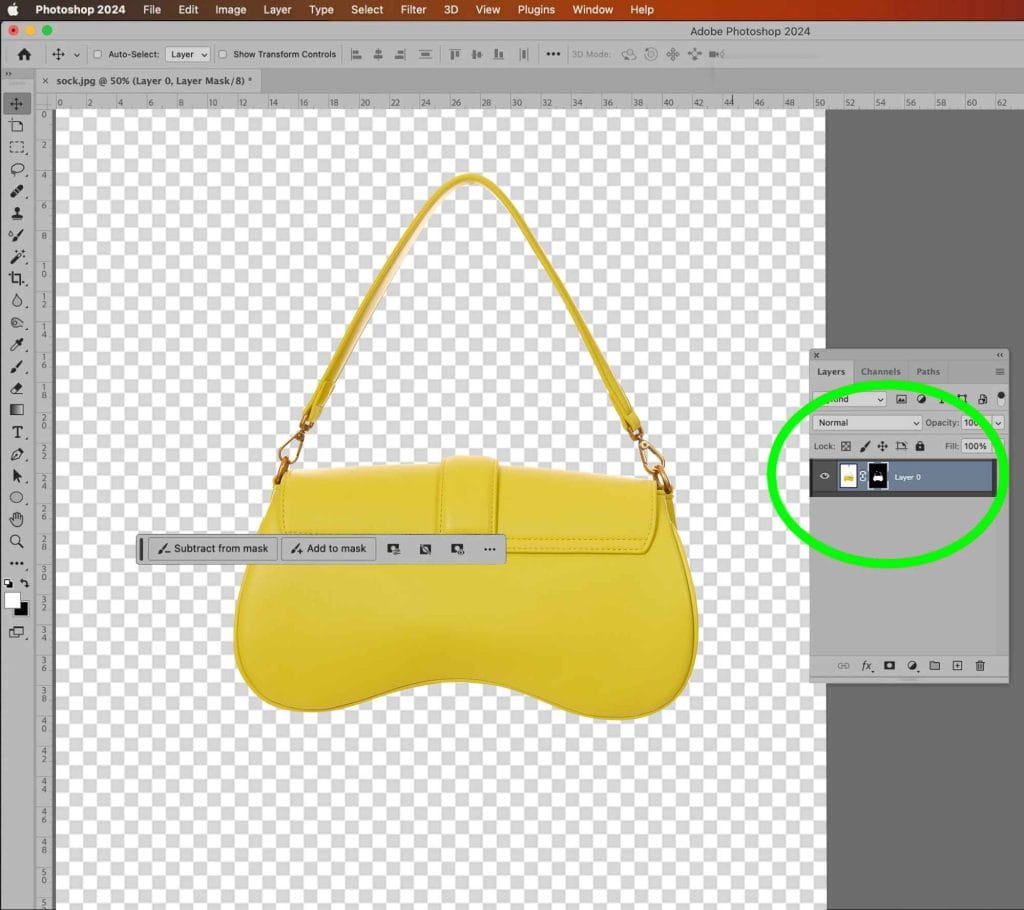Select the Move tool
This screenshot has height=910, width=1024.
click(15, 102)
